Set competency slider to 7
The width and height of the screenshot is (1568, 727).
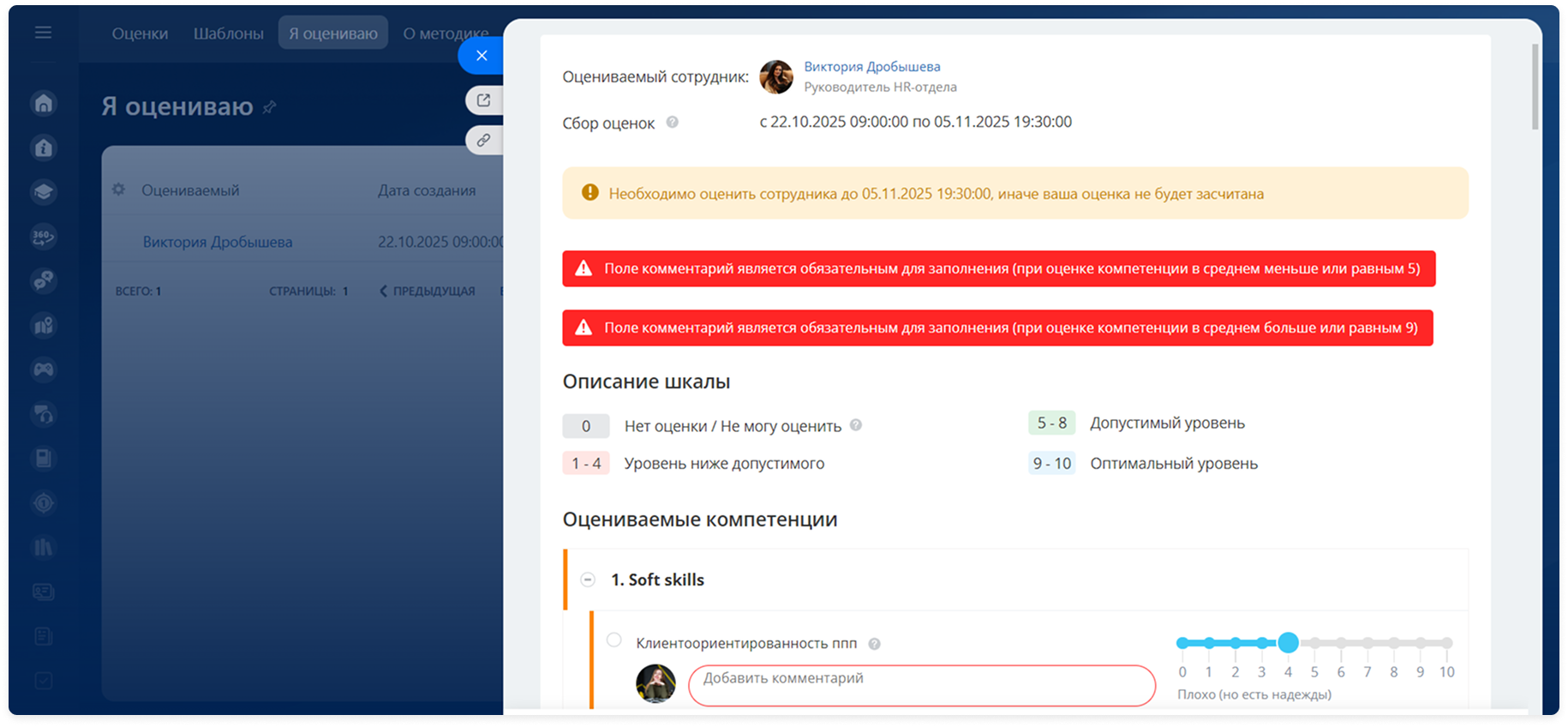(x=1368, y=643)
